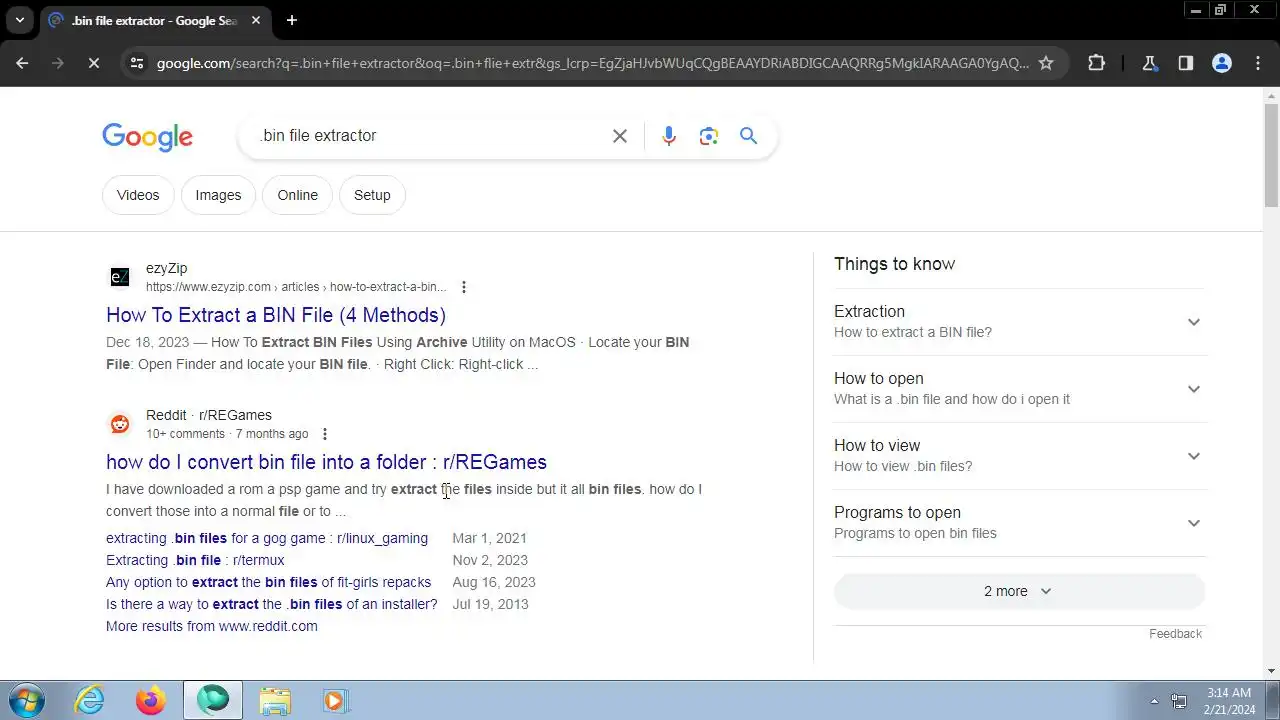Open media player taskbar icon

pos(334,701)
